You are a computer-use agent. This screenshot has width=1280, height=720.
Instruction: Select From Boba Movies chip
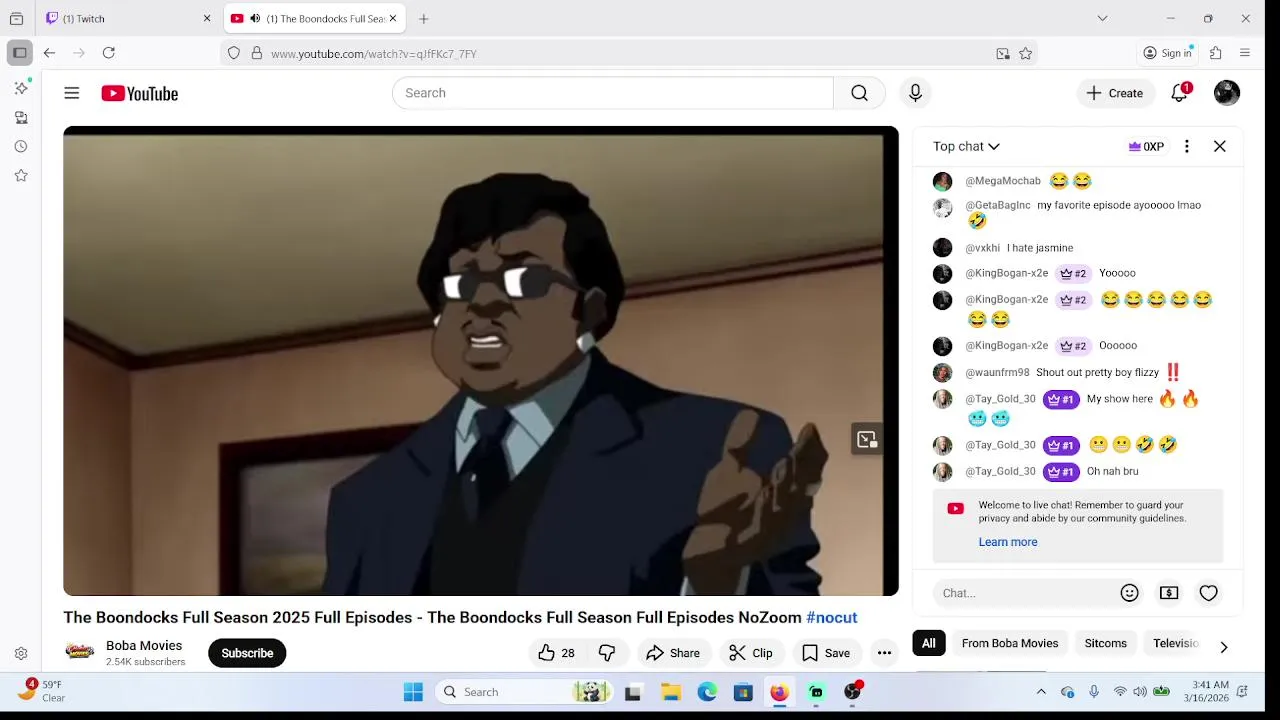tap(1010, 643)
